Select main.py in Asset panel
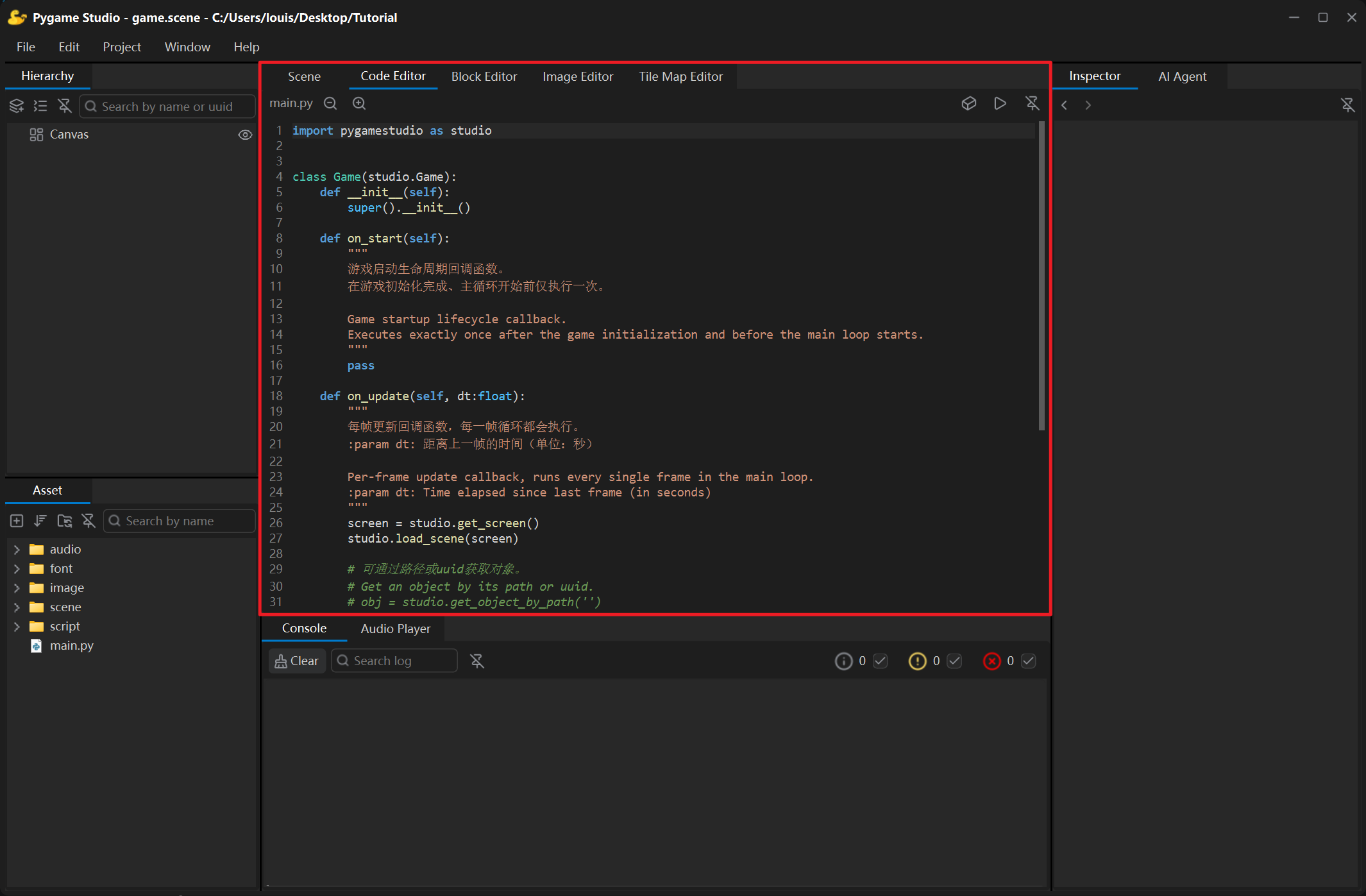This screenshot has width=1366, height=896. pos(72,645)
